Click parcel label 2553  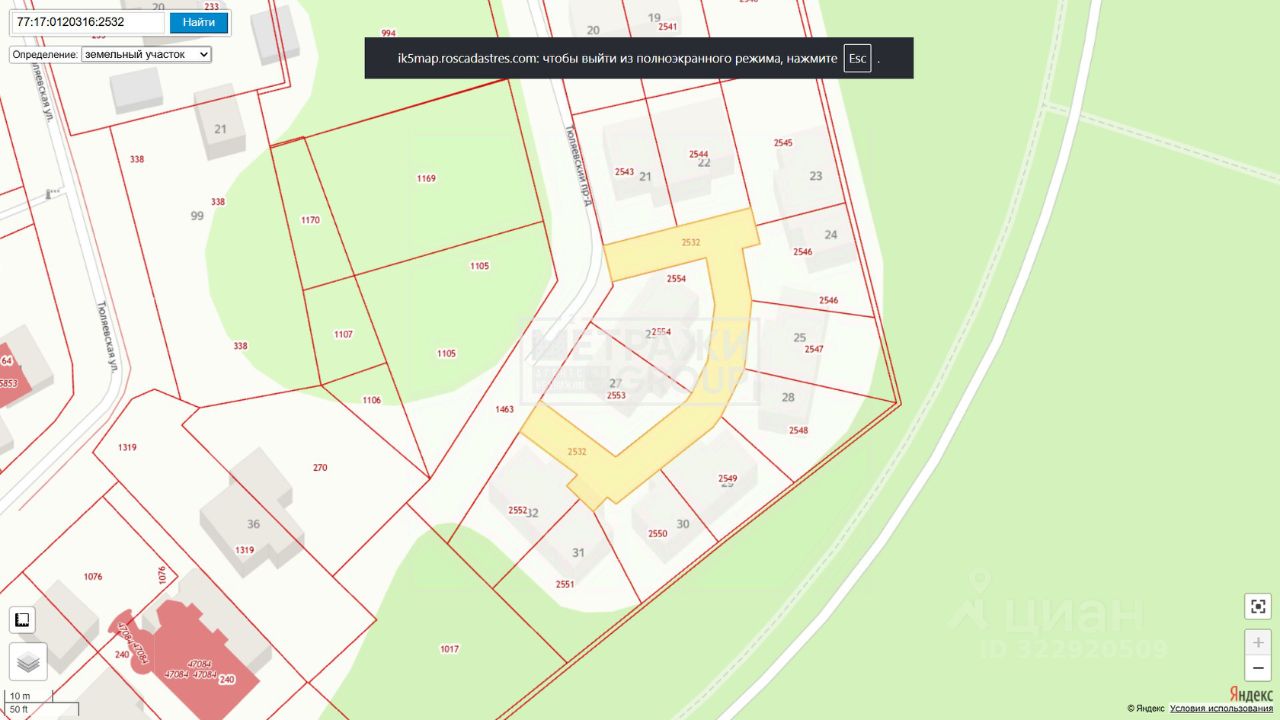click(x=616, y=395)
